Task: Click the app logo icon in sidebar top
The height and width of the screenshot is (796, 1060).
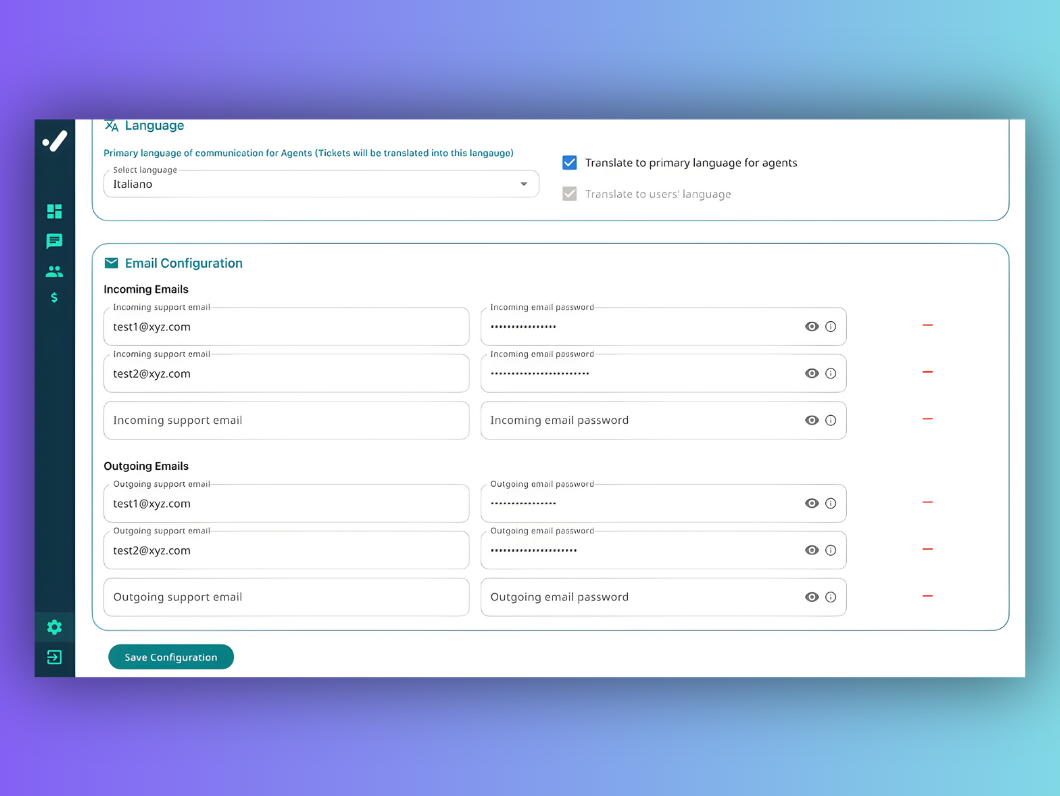Action: coord(54,141)
